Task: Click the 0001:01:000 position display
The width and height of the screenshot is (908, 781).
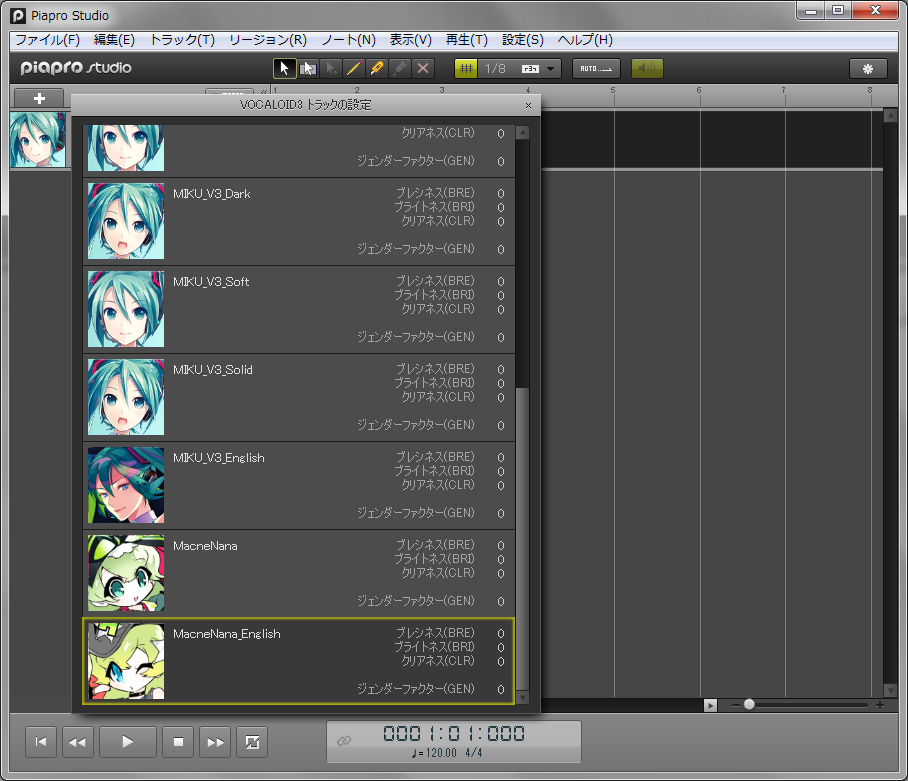Action: [454, 734]
